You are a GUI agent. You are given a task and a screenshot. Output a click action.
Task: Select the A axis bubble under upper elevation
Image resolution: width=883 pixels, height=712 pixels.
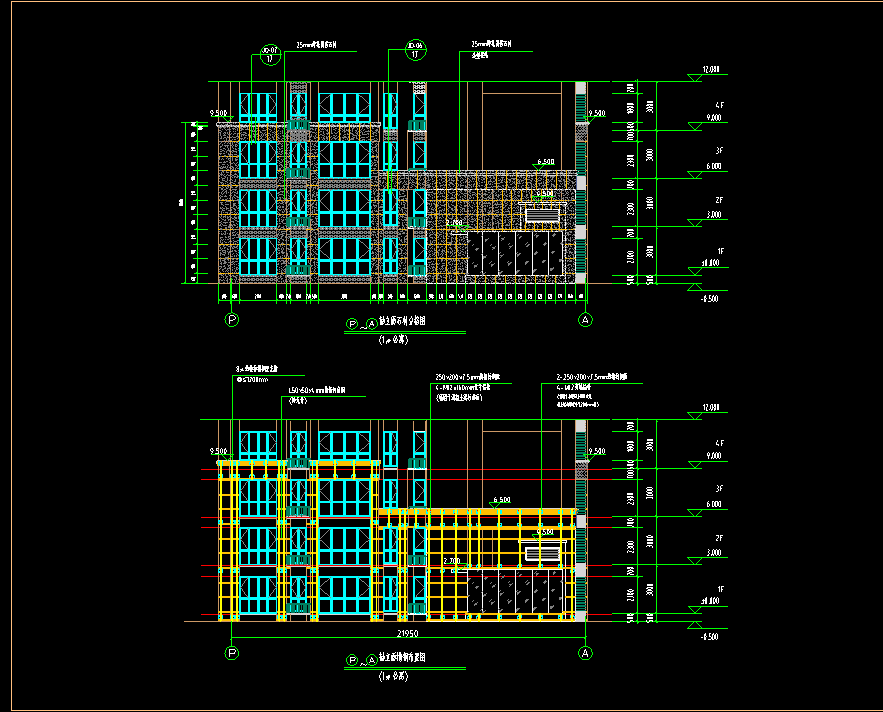pos(586,320)
